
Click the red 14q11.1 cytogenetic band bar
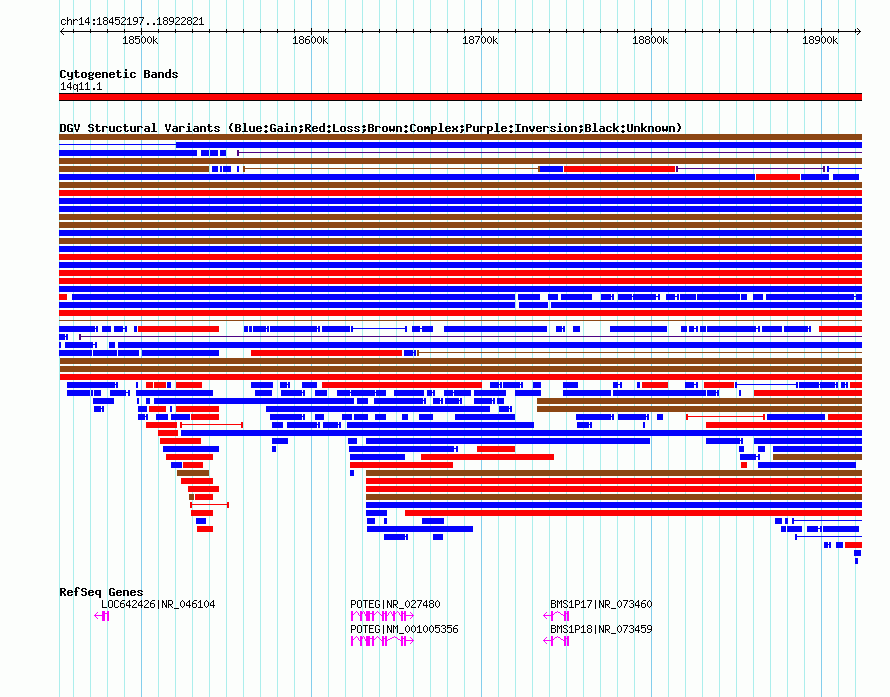(x=460, y=97)
